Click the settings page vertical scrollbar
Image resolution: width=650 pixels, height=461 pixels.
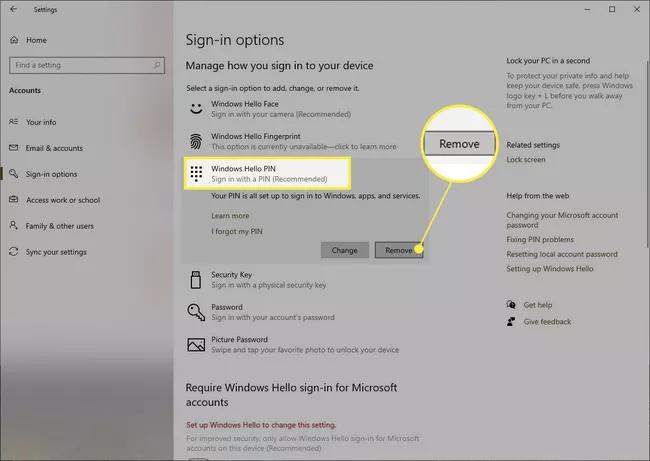647,153
